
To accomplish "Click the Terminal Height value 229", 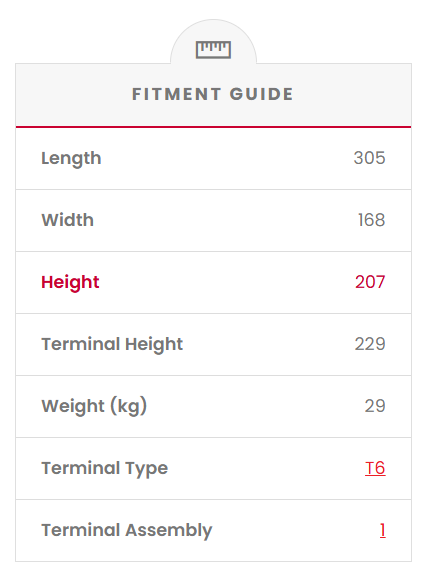I will tap(370, 344).
